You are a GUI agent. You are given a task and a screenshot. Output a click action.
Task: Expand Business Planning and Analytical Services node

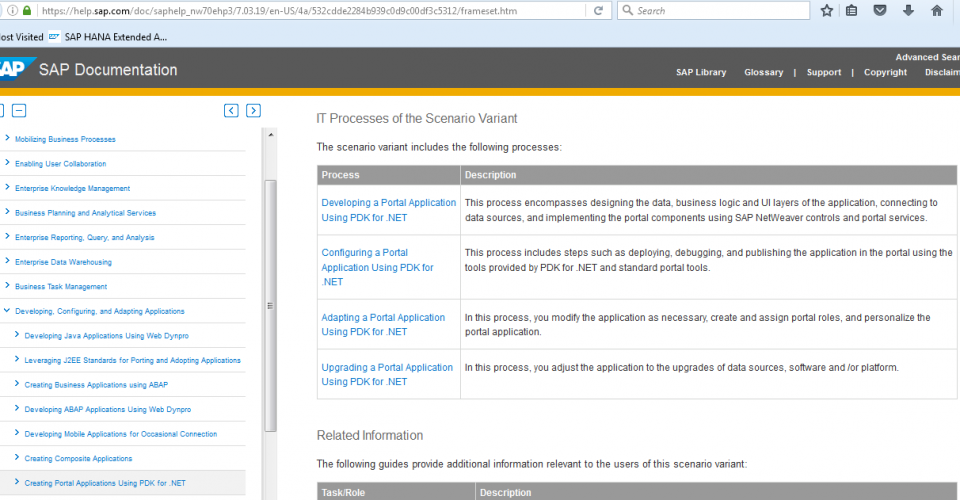coord(7,212)
